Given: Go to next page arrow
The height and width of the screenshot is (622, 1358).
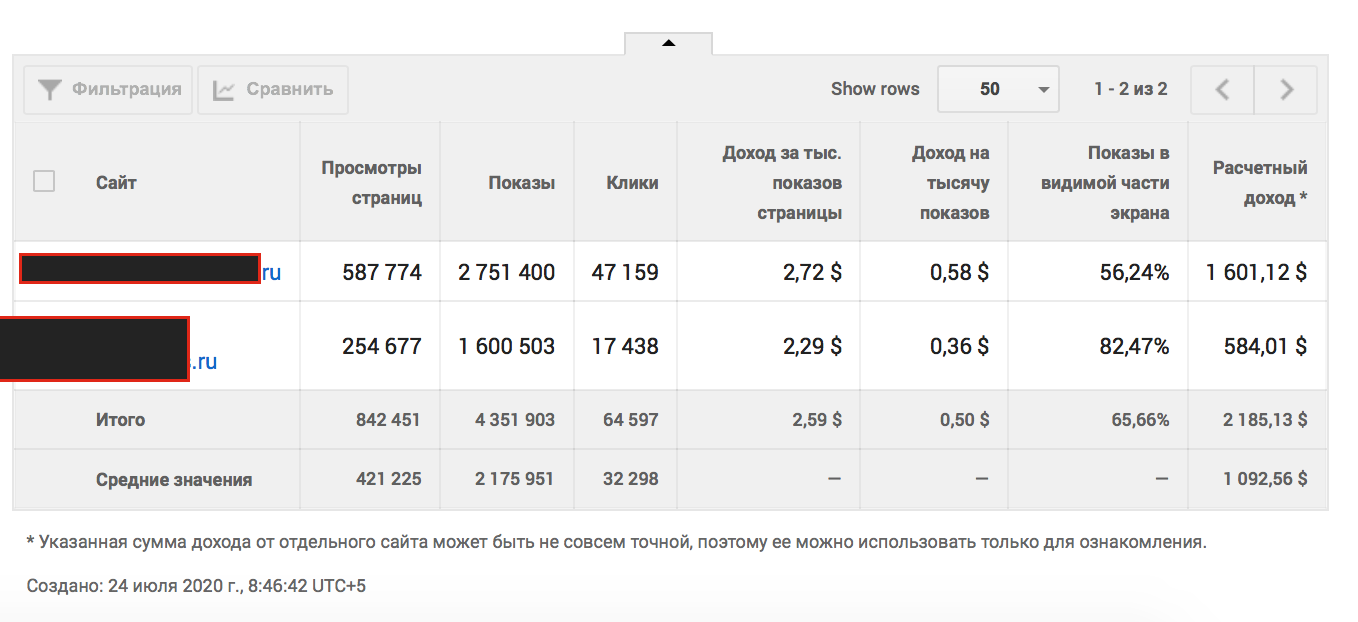Looking at the screenshot, I should click(x=1286, y=90).
